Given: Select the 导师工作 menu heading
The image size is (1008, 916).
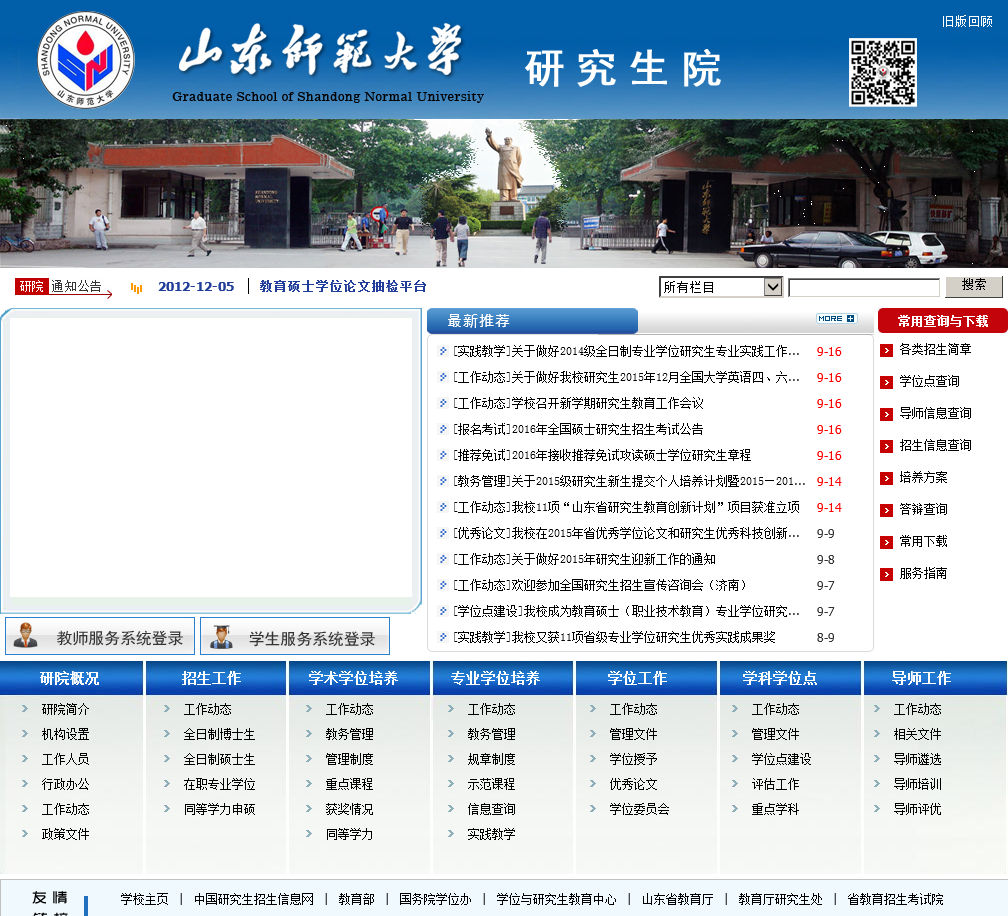Looking at the screenshot, I should pyautogui.click(x=921, y=678).
